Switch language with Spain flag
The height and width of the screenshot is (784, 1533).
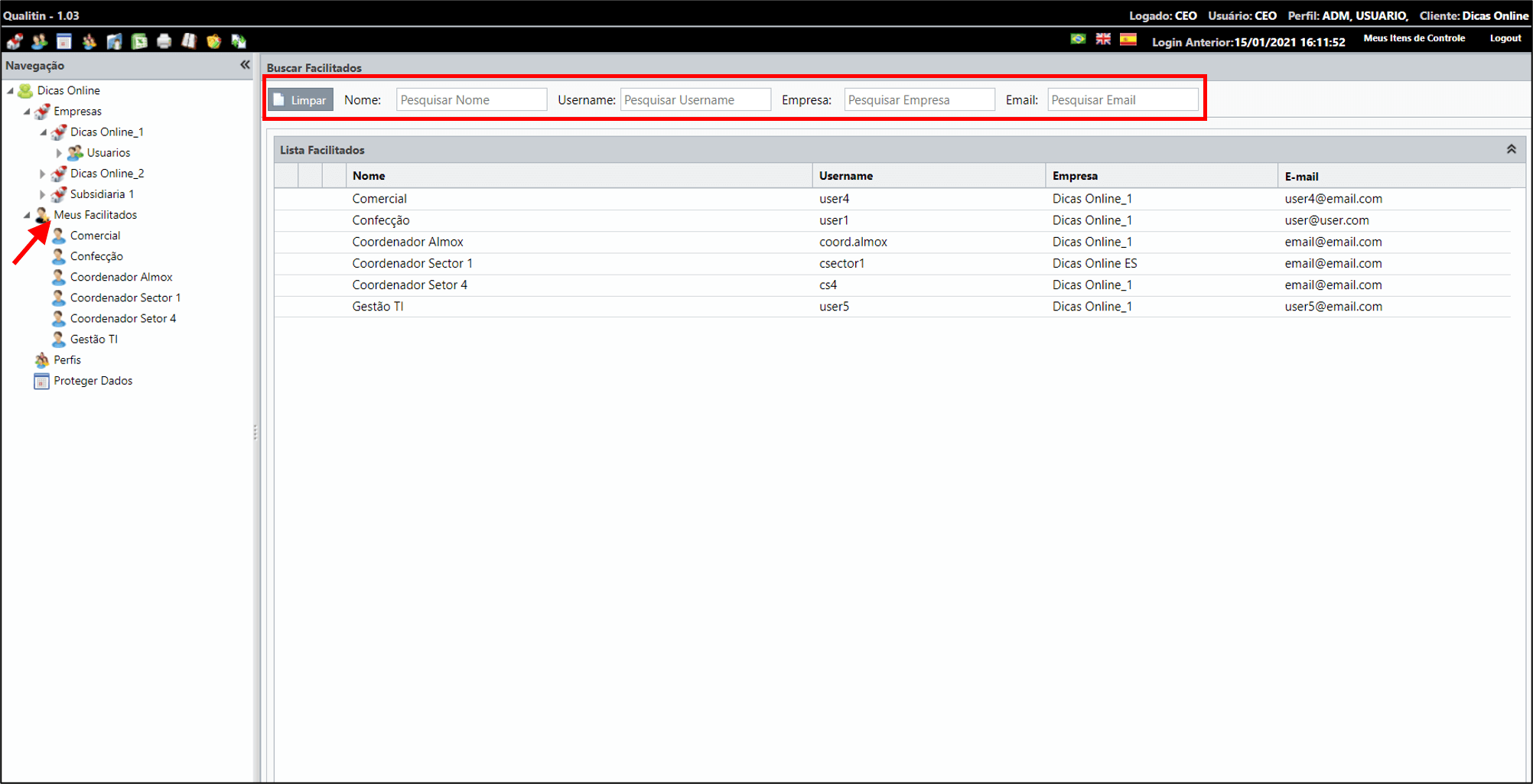(1128, 39)
